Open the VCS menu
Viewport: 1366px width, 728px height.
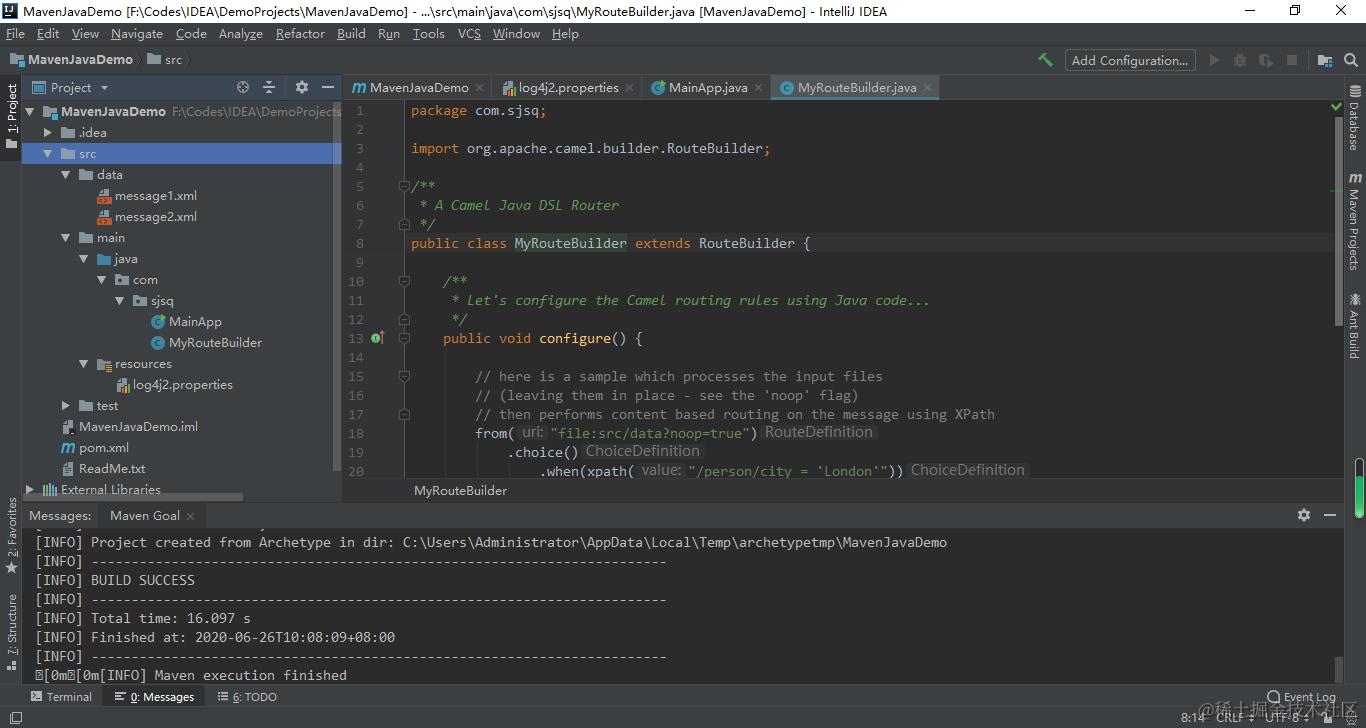(x=469, y=33)
